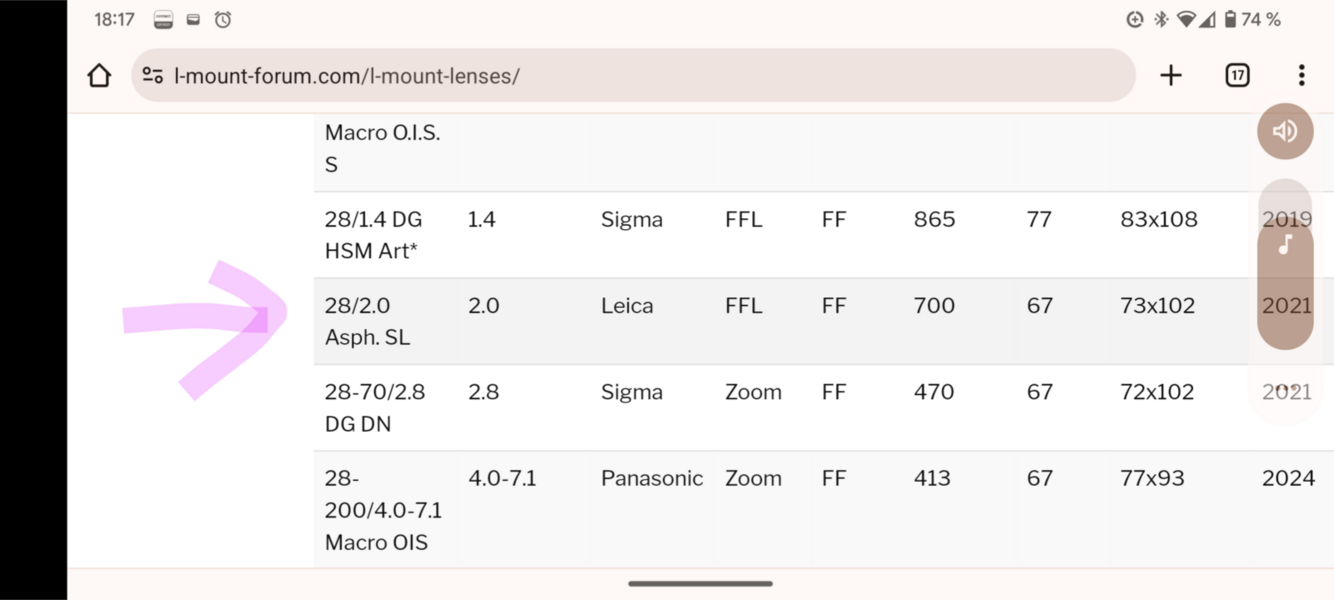Screen dimensions: 1334x600
Task: Tap the volume speaker icon
Action: click(1285, 131)
